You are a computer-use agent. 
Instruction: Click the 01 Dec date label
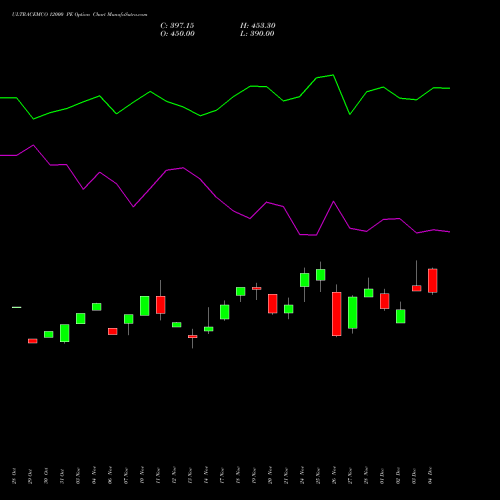pos(382,476)
